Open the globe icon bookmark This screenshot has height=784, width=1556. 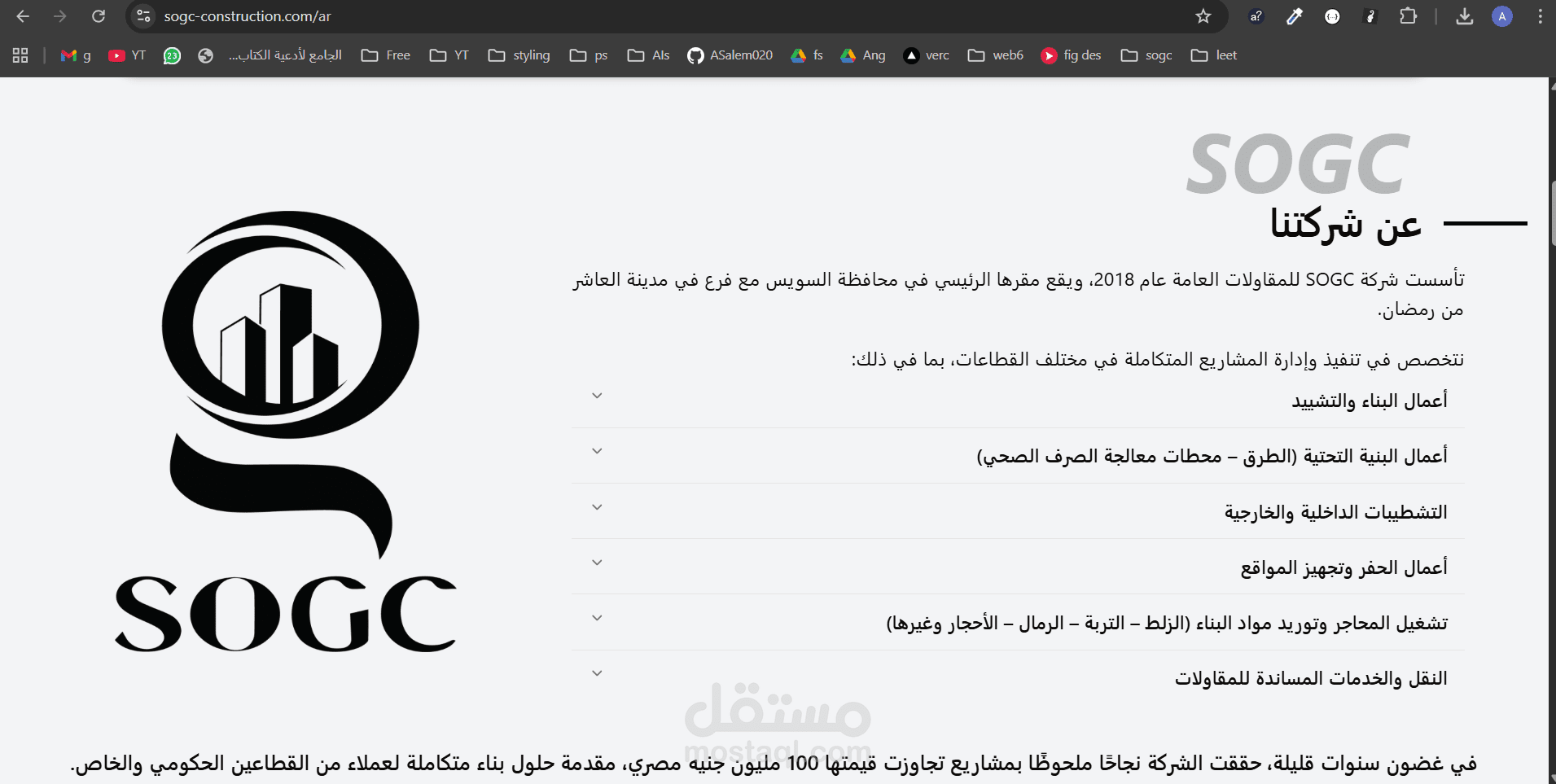click(205, 55)
